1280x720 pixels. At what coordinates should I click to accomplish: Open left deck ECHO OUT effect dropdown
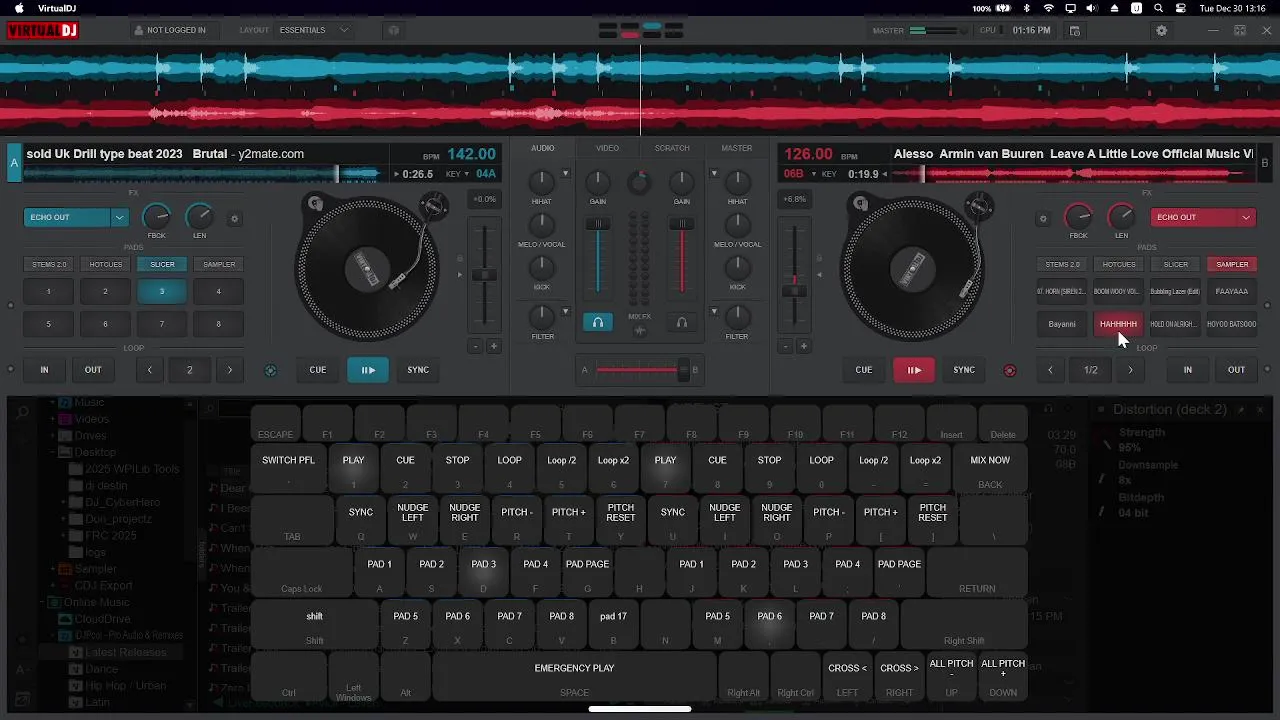click(x=120, y=217)
